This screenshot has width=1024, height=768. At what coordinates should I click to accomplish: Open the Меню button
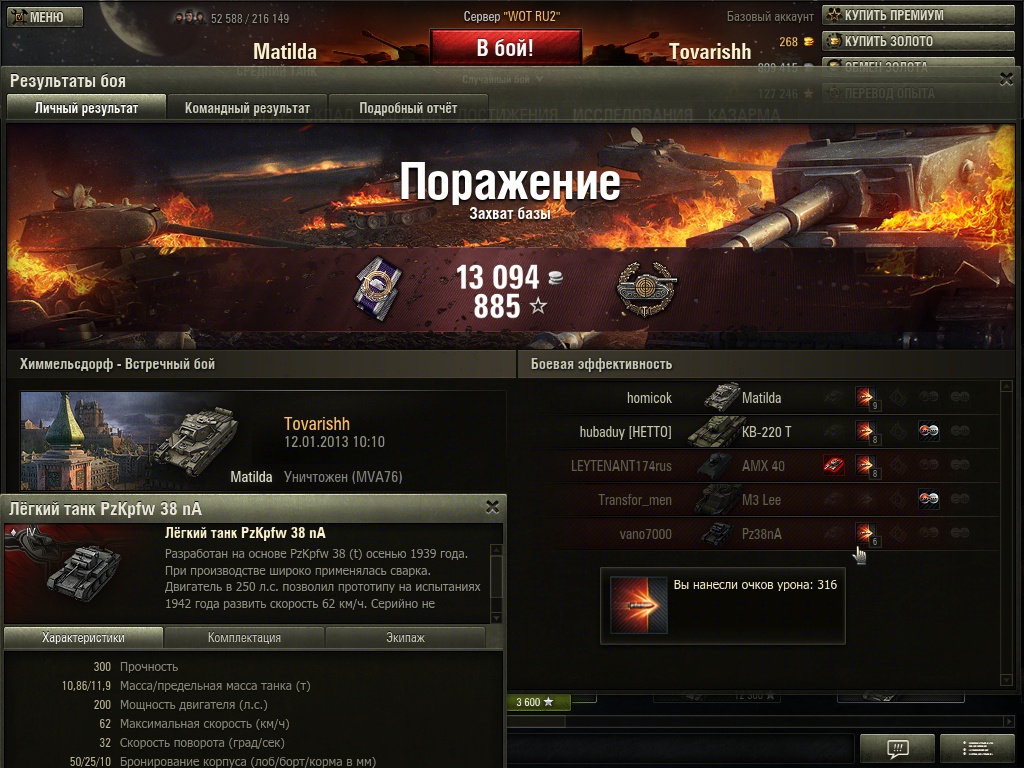tap(45, 17)
